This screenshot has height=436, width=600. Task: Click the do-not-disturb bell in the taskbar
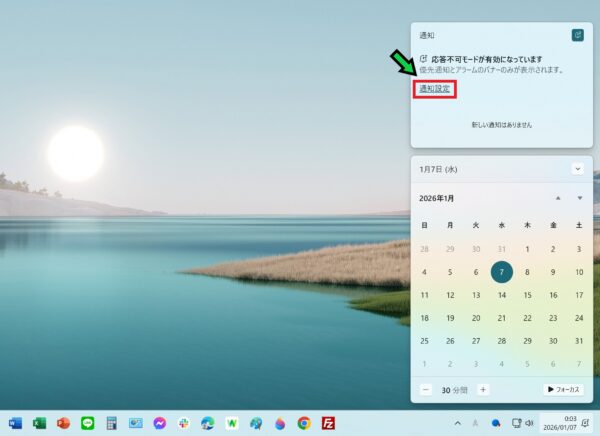(585, 423)
